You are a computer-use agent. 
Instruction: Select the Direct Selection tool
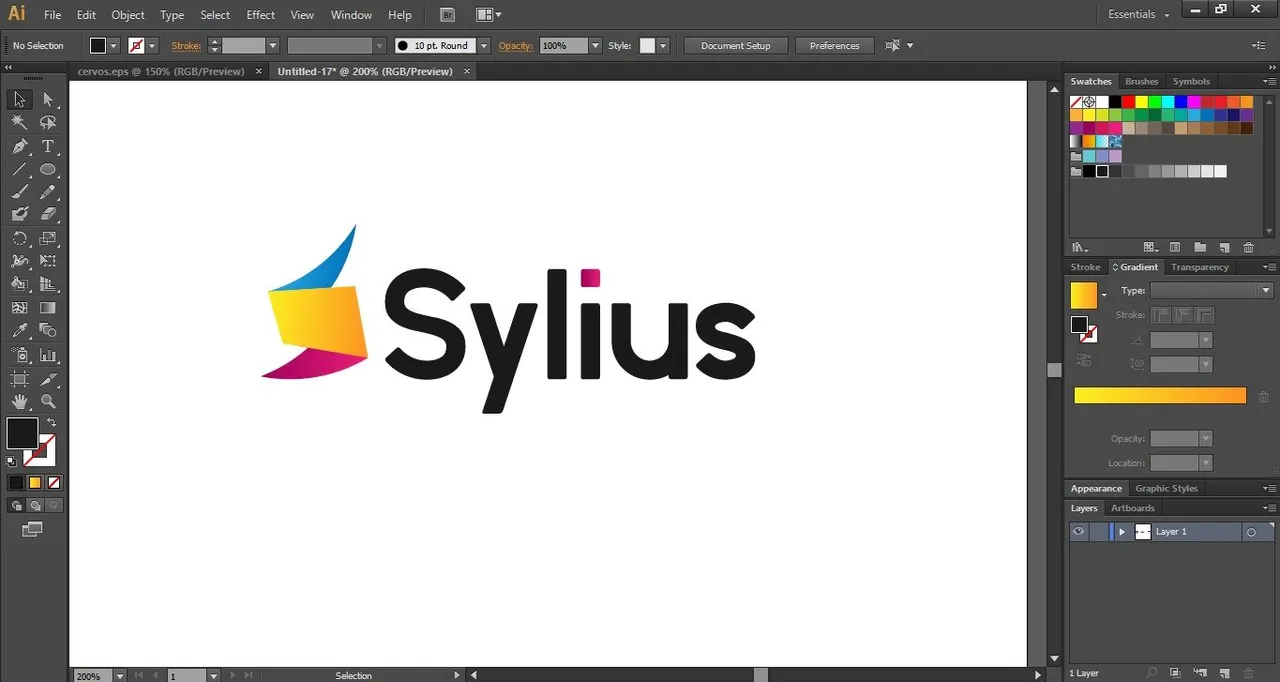pos(48,99)
